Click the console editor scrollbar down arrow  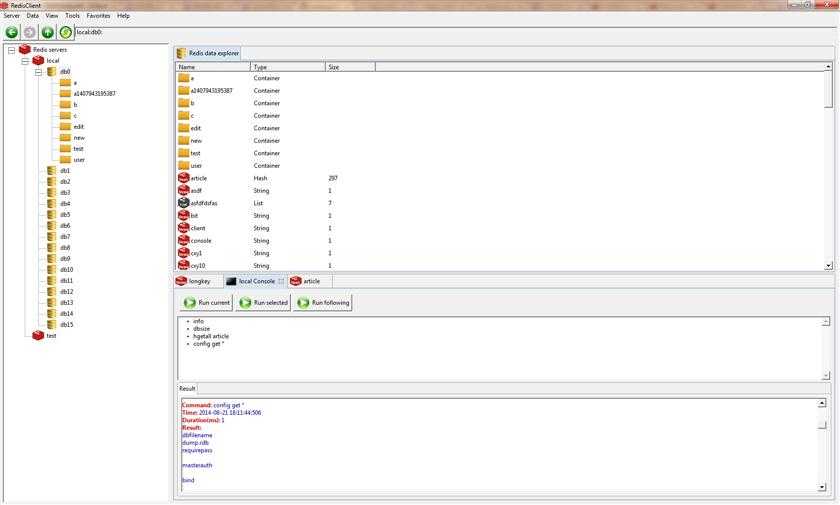click(x=826, y=376)
